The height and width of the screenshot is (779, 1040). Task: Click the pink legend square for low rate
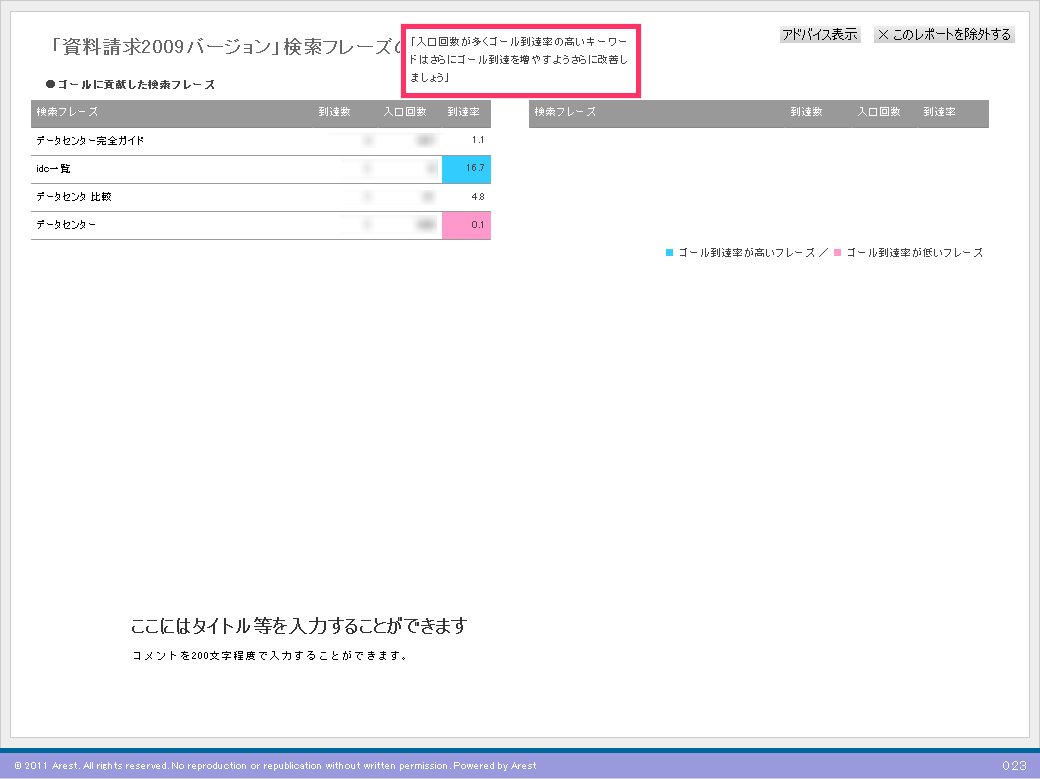pos(838,253)
